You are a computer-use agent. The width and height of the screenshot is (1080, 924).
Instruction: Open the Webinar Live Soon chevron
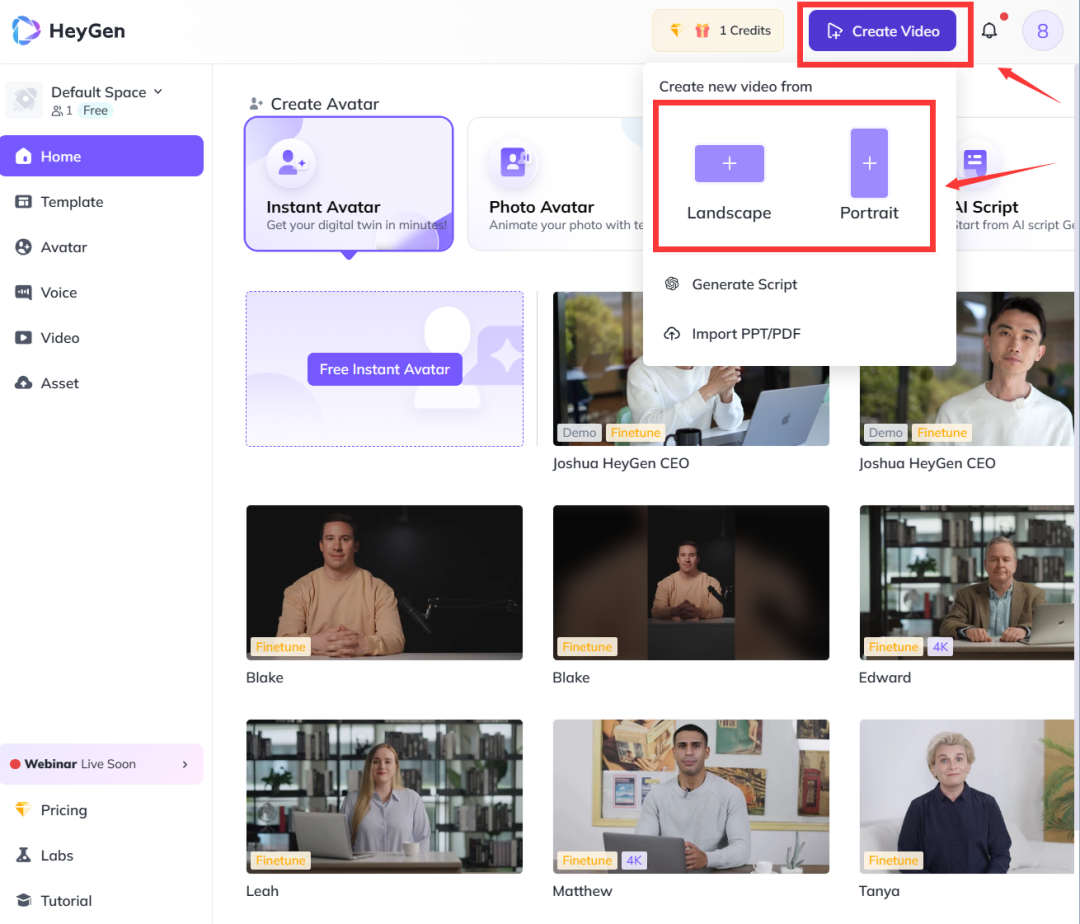pyautogui.click(x=185, y=764)
